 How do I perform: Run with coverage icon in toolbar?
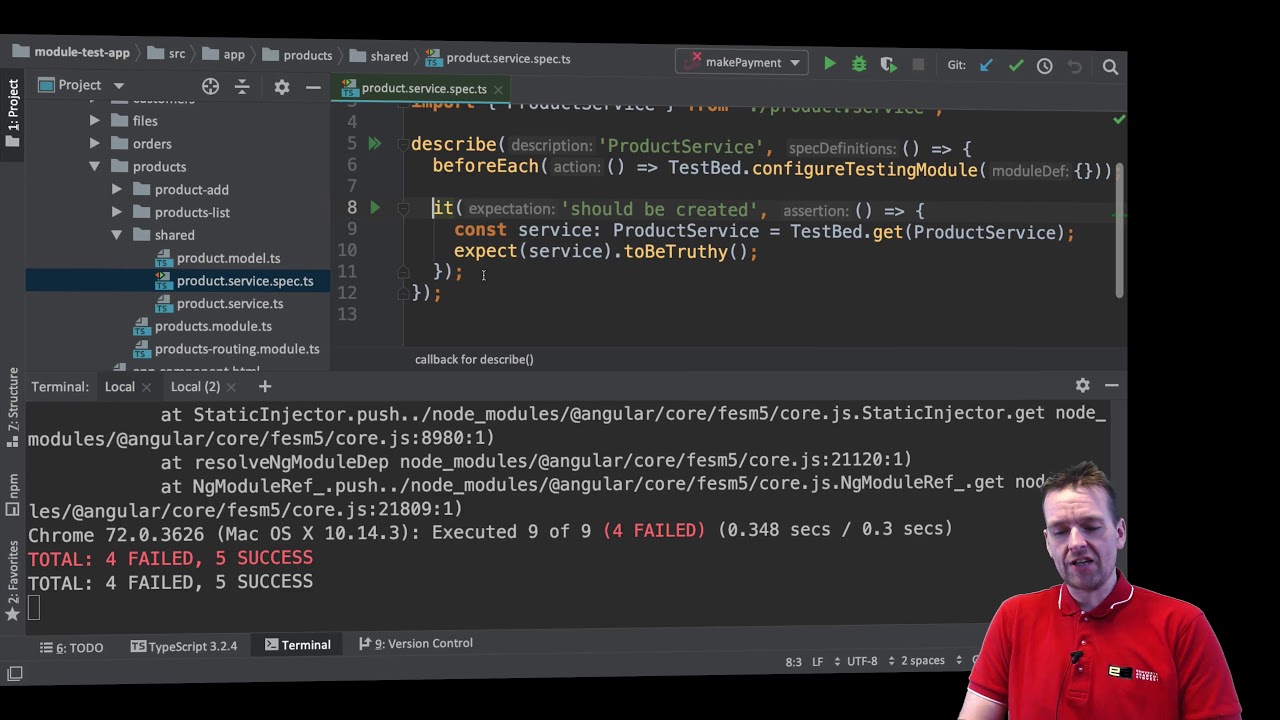tap(888, 65)
